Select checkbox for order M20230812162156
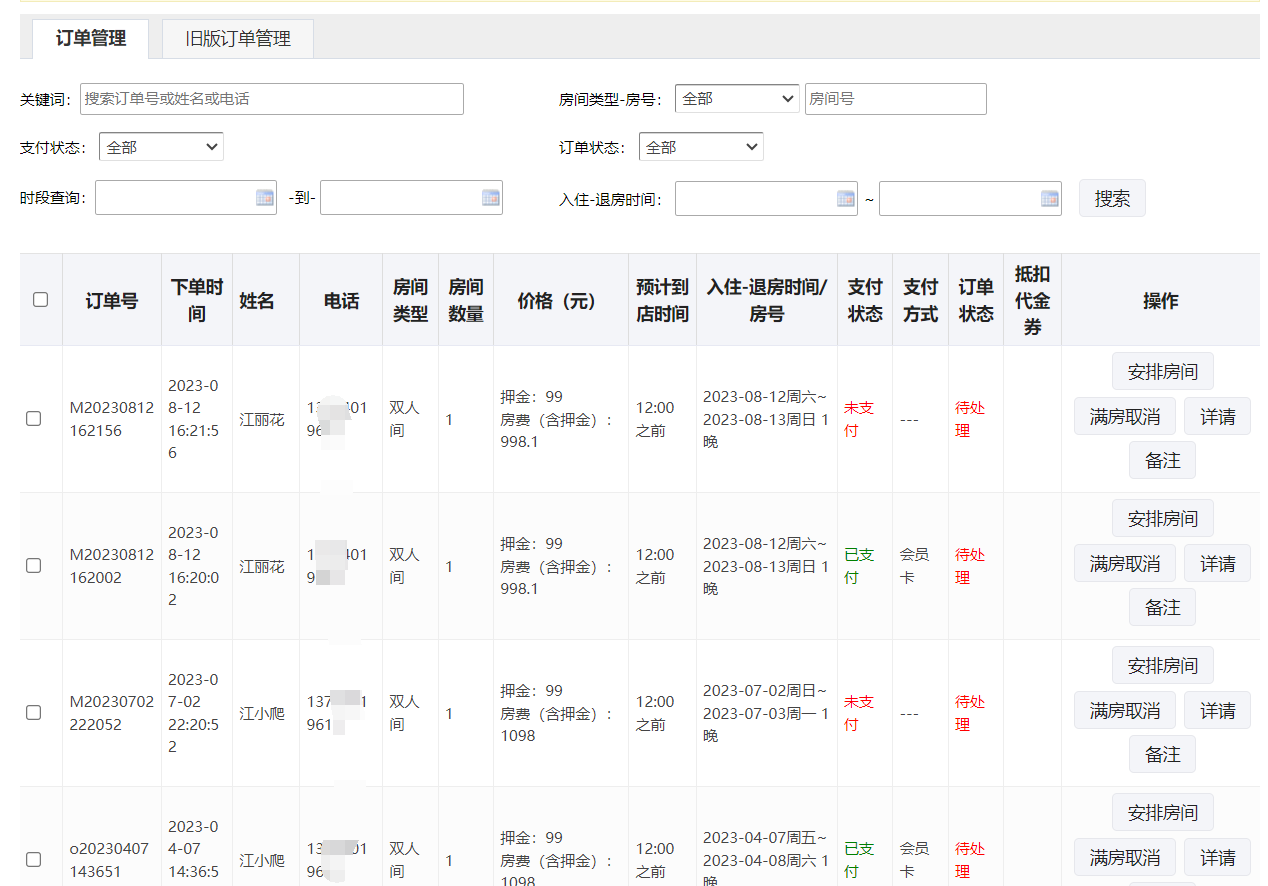 pyautogui.click(x=34, y=419)
